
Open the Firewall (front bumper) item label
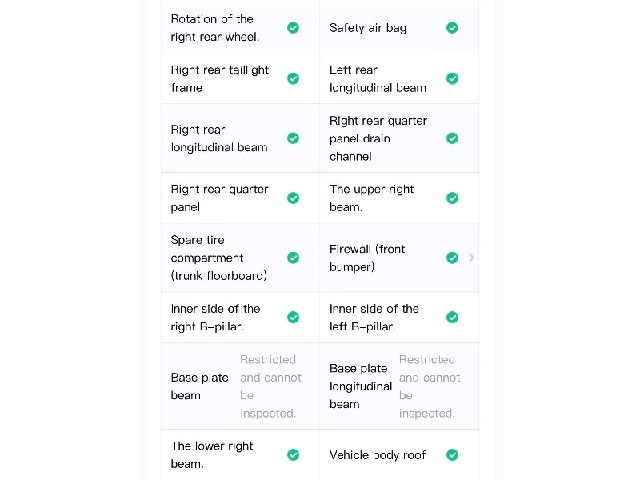click(367, 258)
